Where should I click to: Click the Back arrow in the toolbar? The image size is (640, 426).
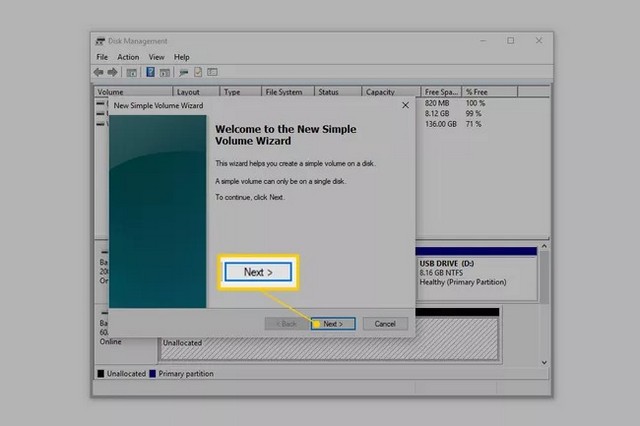(x=100, y=73)
